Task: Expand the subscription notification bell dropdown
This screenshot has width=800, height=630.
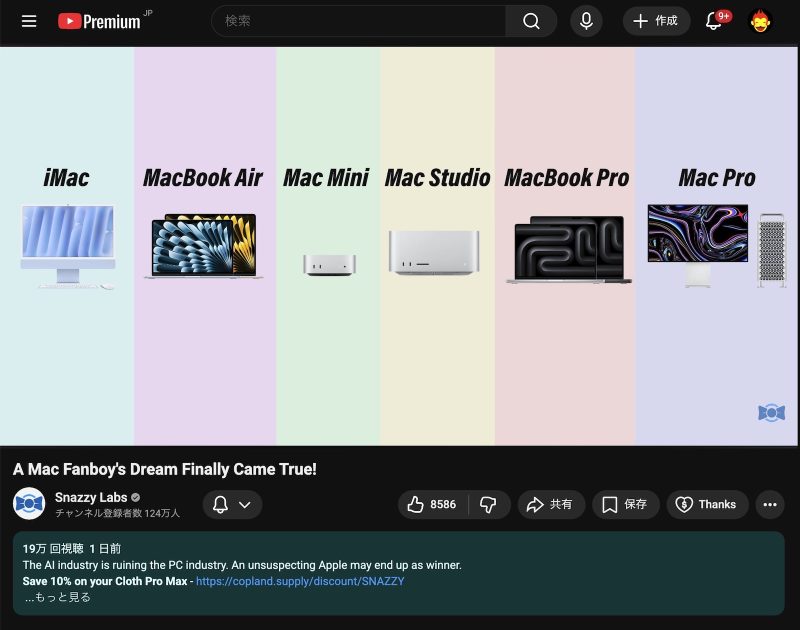Action: click(232, 505)
